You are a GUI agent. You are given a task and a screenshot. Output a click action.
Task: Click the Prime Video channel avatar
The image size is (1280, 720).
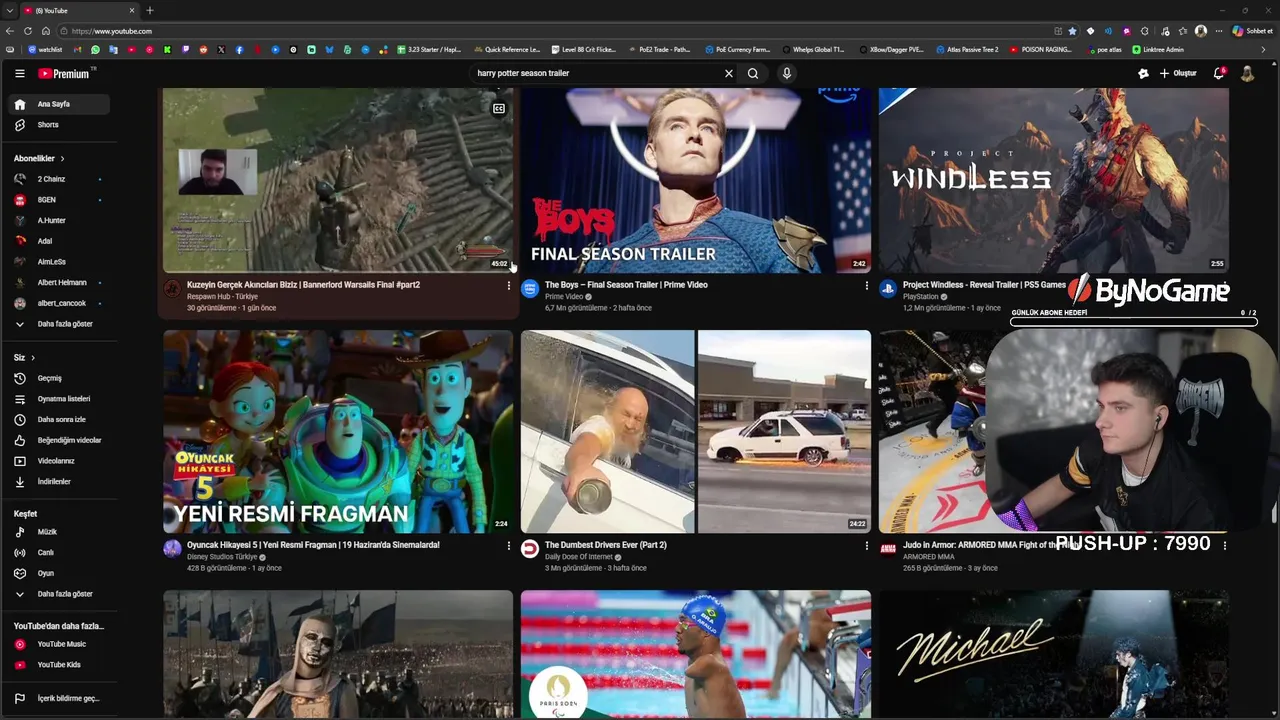coord(530,289)
